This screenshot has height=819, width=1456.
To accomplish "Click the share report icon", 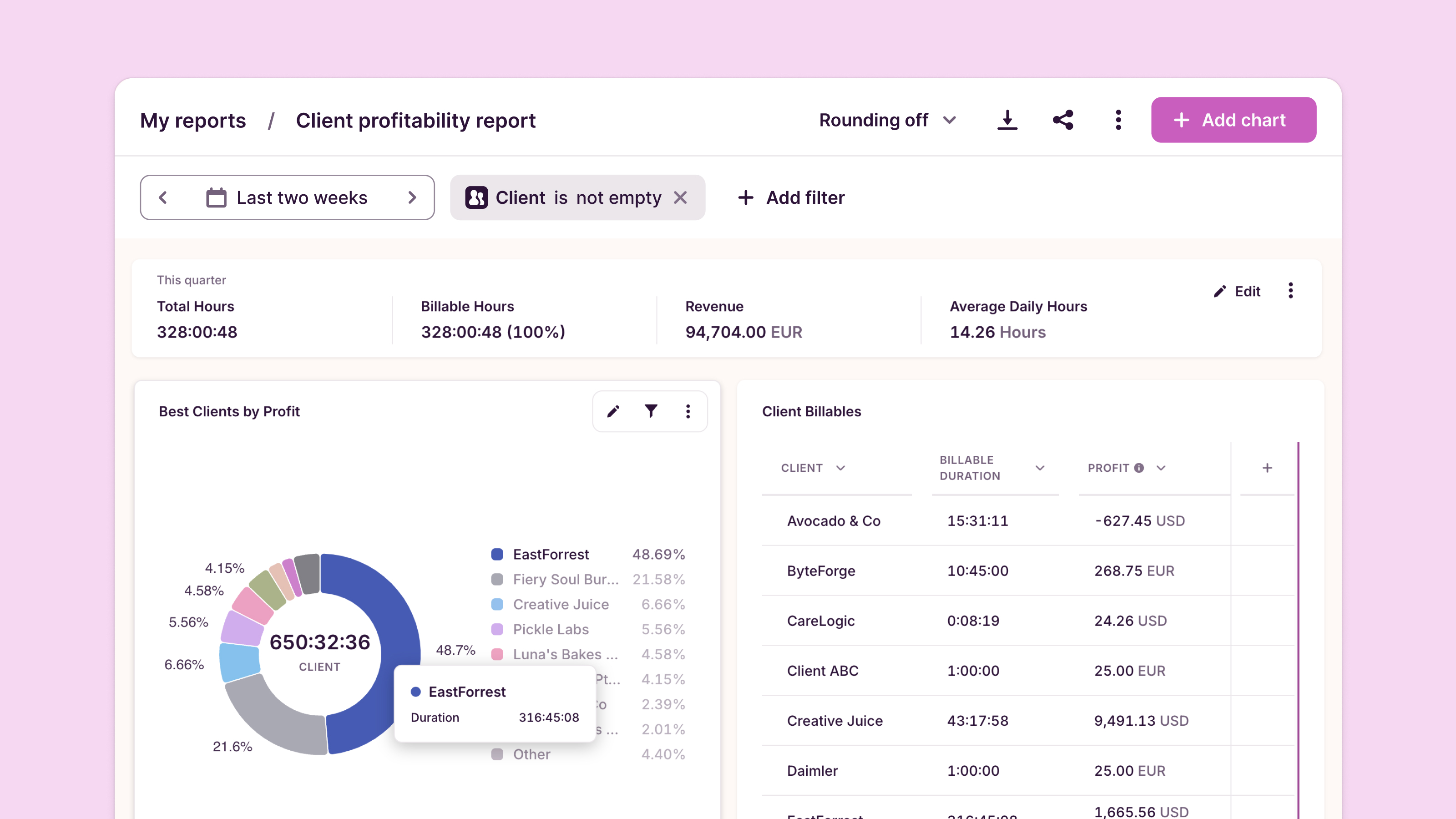I will (1062, 120).
